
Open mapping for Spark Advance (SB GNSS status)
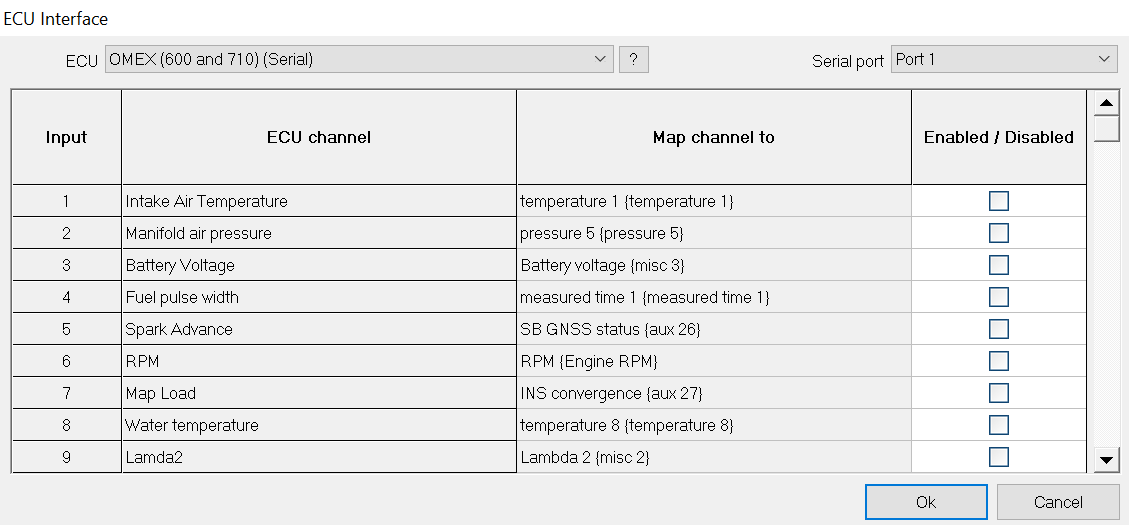coord(713,329)
